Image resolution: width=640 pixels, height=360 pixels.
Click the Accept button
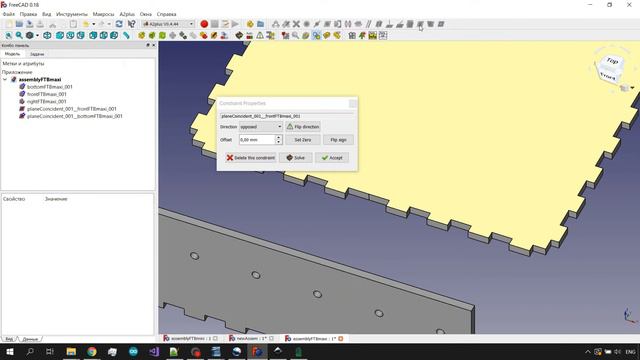coord(332,158)
